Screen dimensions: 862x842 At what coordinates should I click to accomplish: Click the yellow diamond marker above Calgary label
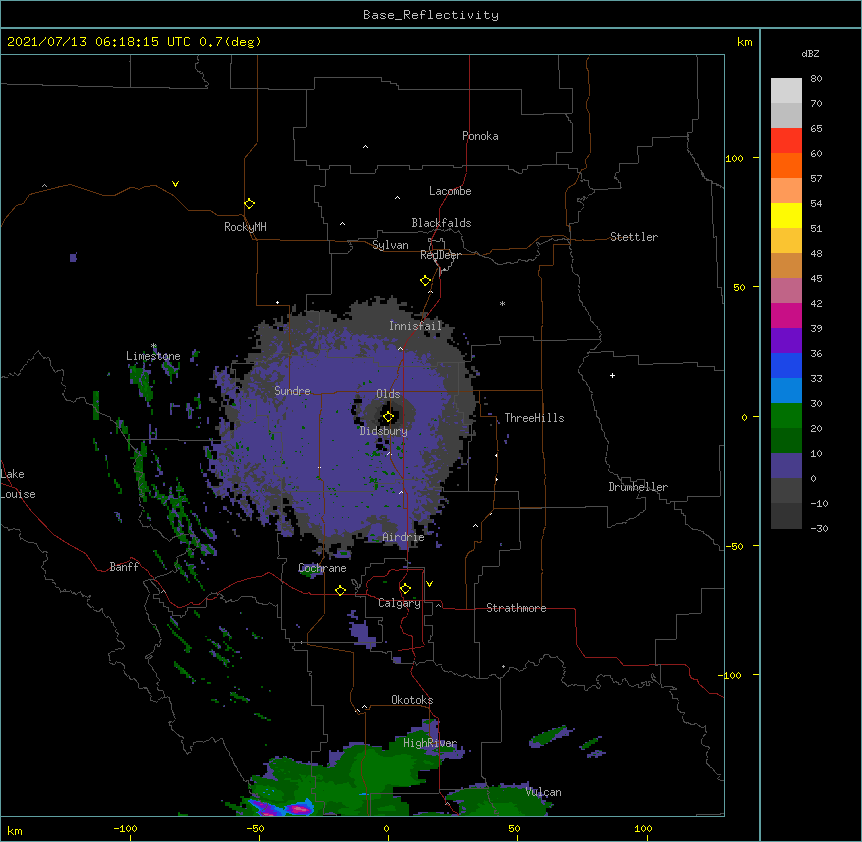[405, 589]
